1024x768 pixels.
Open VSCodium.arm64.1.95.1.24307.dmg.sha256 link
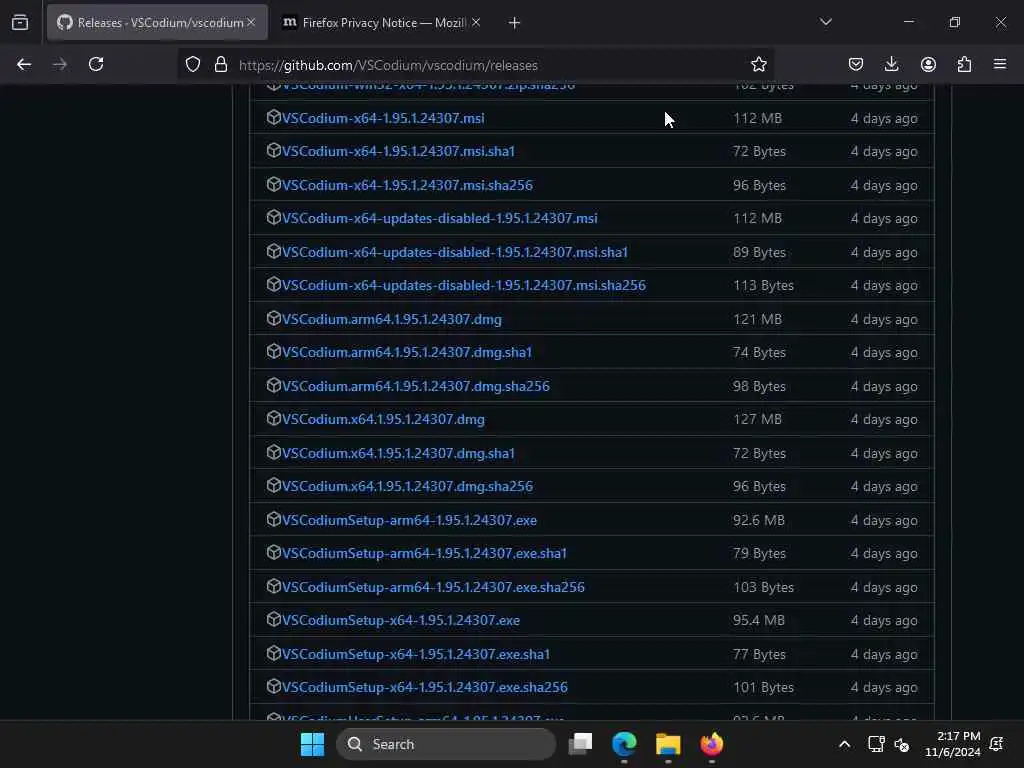click(415, 387)
